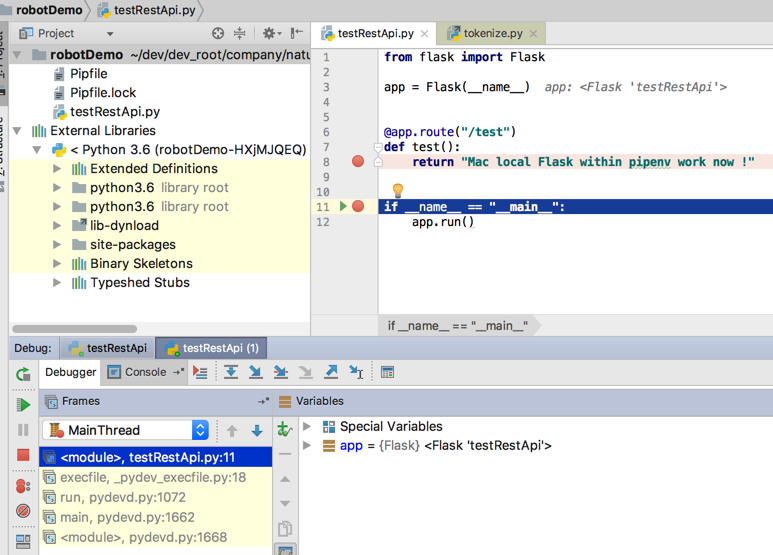Toggle Mute Breakpoints icon
The image size is (773, 555).
point(23,511)
